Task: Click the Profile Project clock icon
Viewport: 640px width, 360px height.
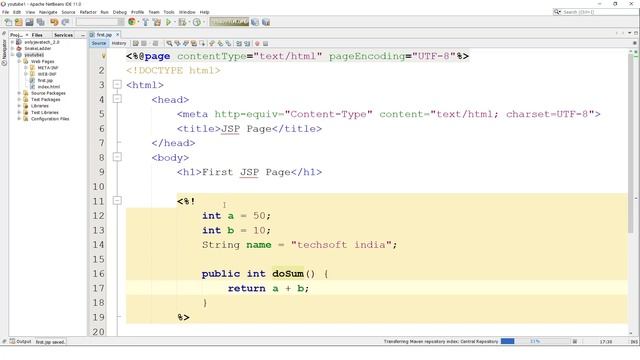Action: (197, 22)
